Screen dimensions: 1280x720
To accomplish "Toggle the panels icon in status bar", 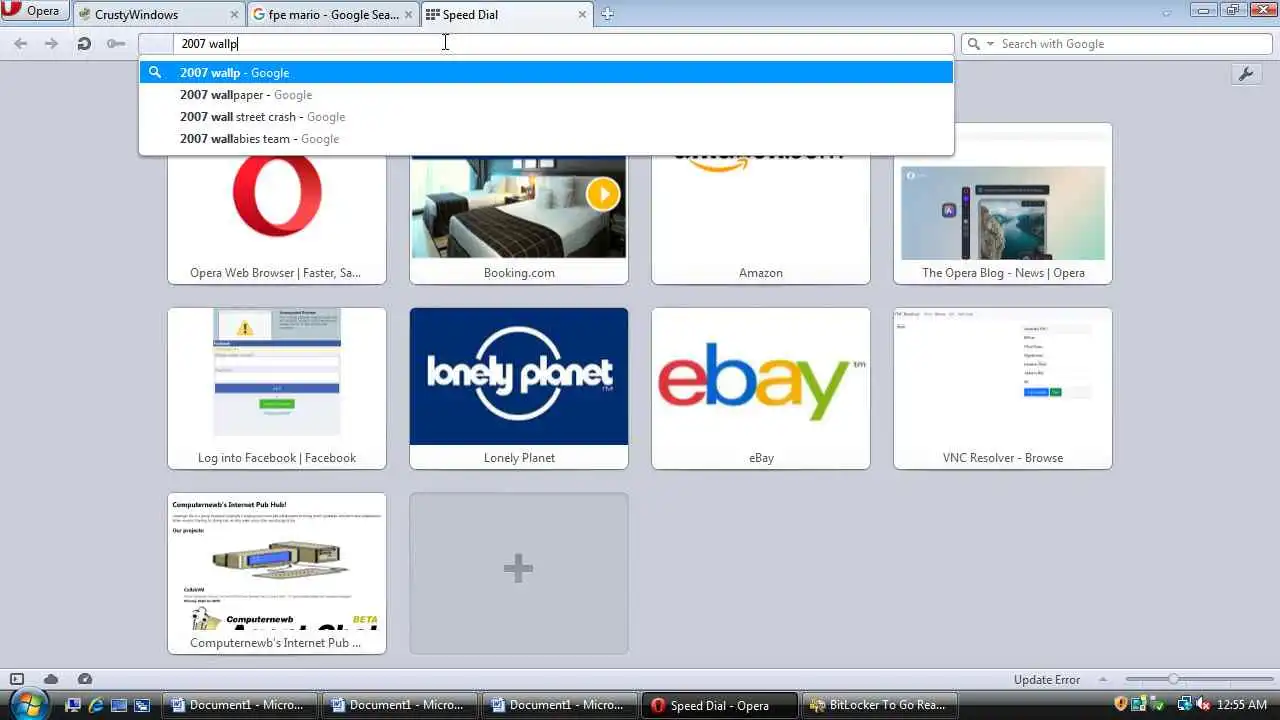I will coord(16,679).
